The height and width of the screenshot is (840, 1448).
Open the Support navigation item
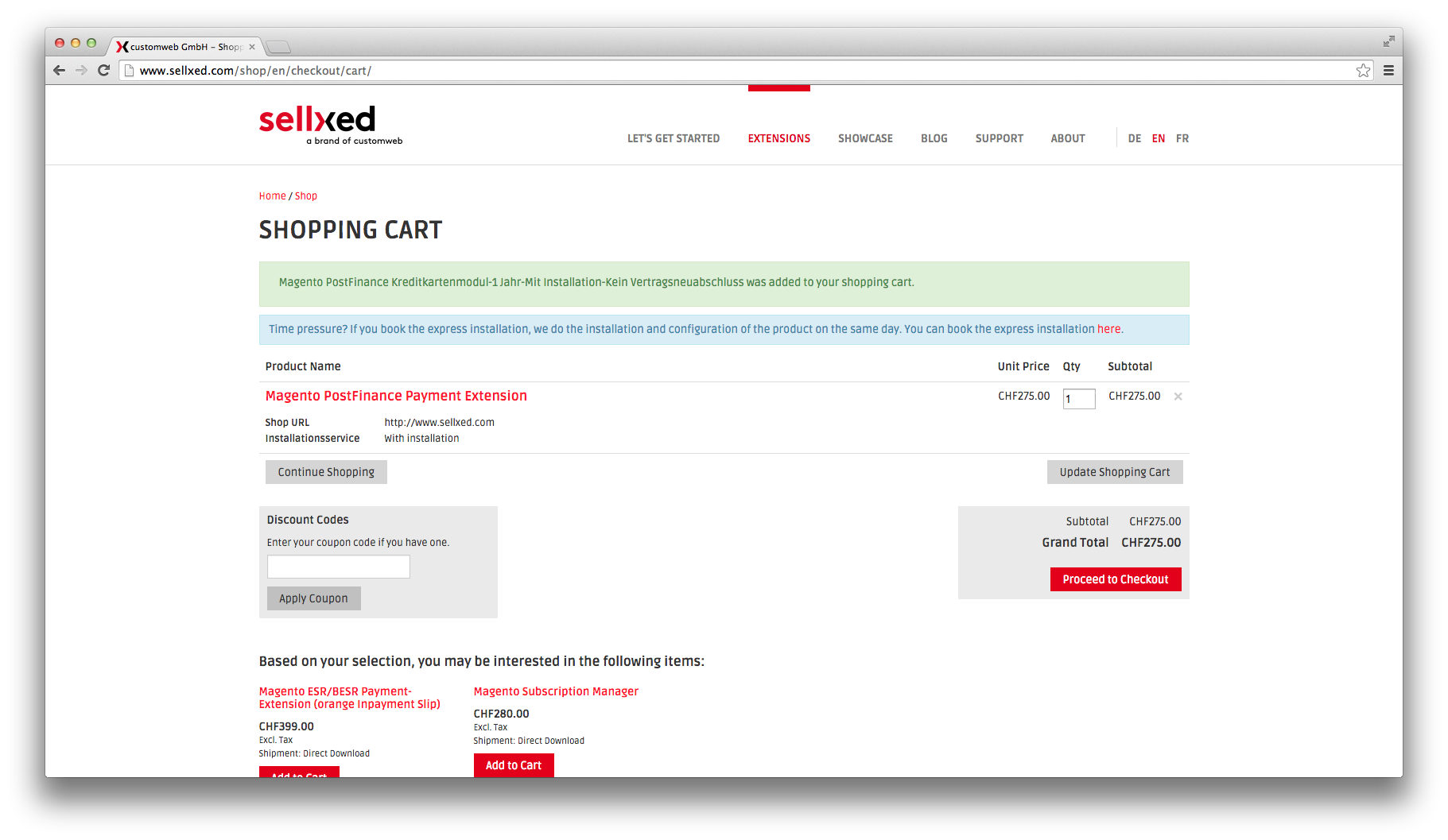coord(999,138)
